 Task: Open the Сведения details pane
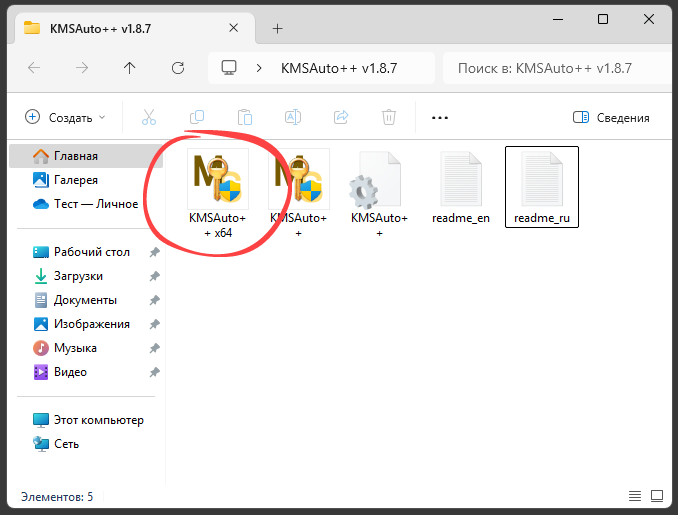(x=611, y=117)
